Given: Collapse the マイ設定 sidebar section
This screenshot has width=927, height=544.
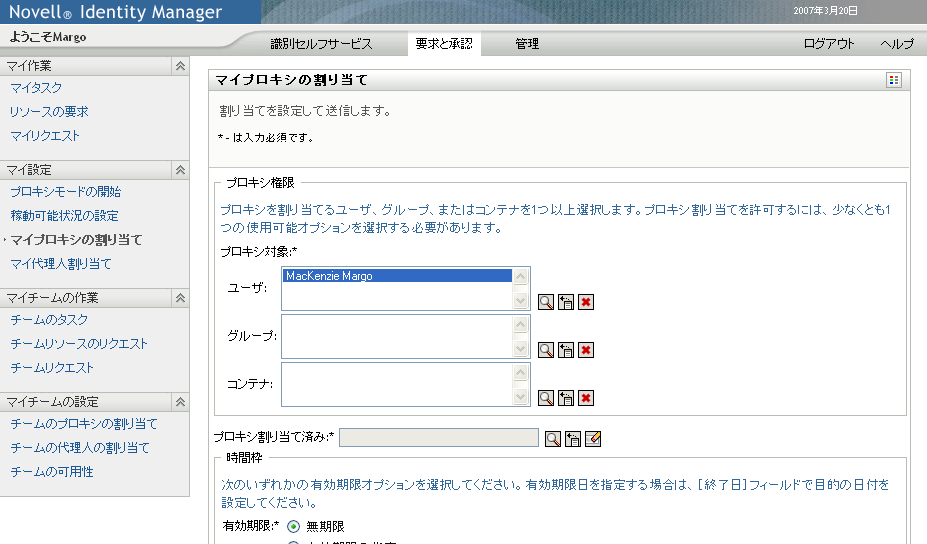Looking at the screenshot, I should (x=180, y=170).
